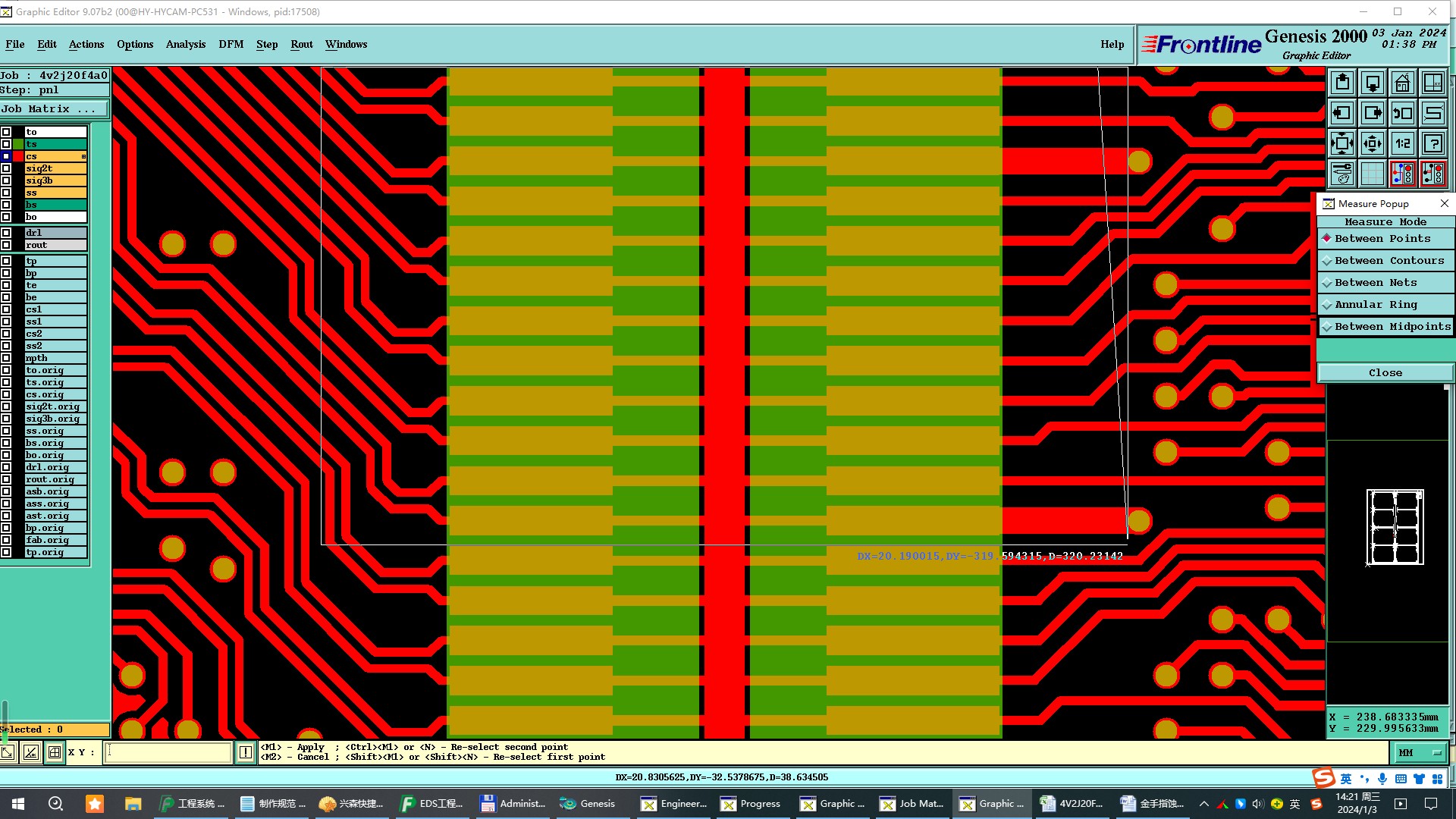Open the MM units dropdown
1456x819 pixels.
pyautogui.click(x=1420, y=752)
